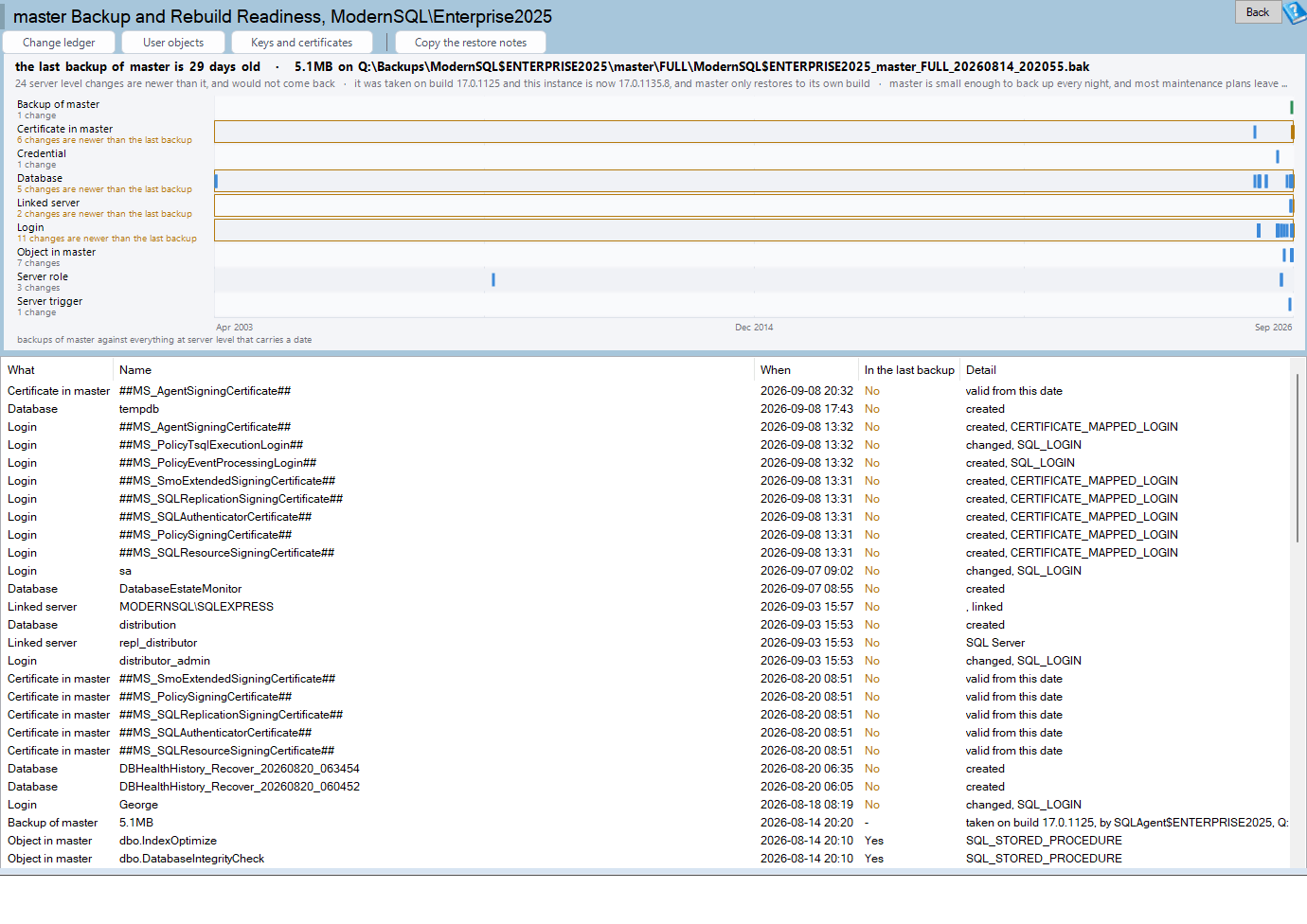Viewport: 1307px width, 924px height.
Task: Click the 2026-09-07 09:02 timestamp
Action: pos(807,571)
